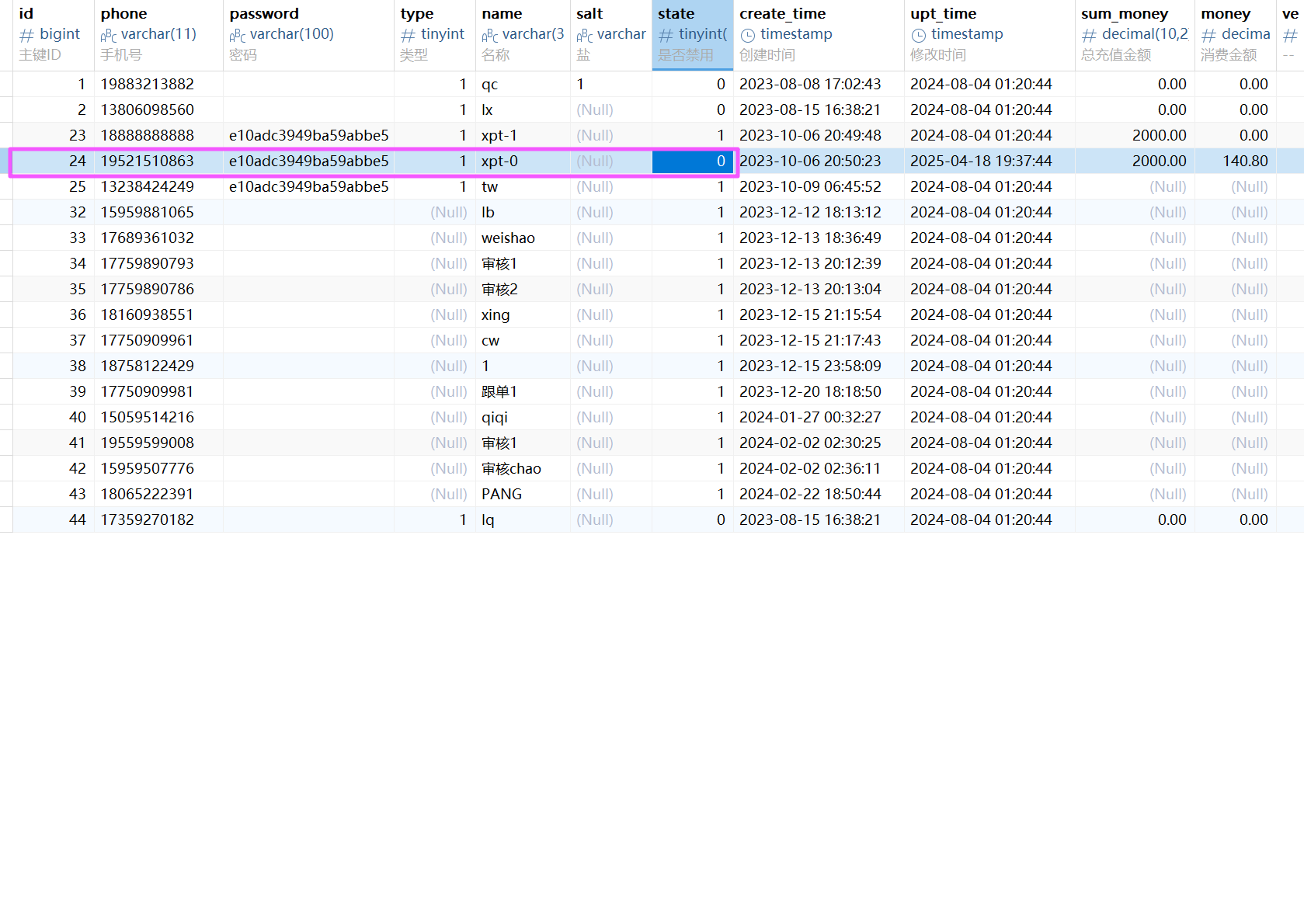Select money cell 140.80
1304x924 pixels.
click(x=1236, y=161)
